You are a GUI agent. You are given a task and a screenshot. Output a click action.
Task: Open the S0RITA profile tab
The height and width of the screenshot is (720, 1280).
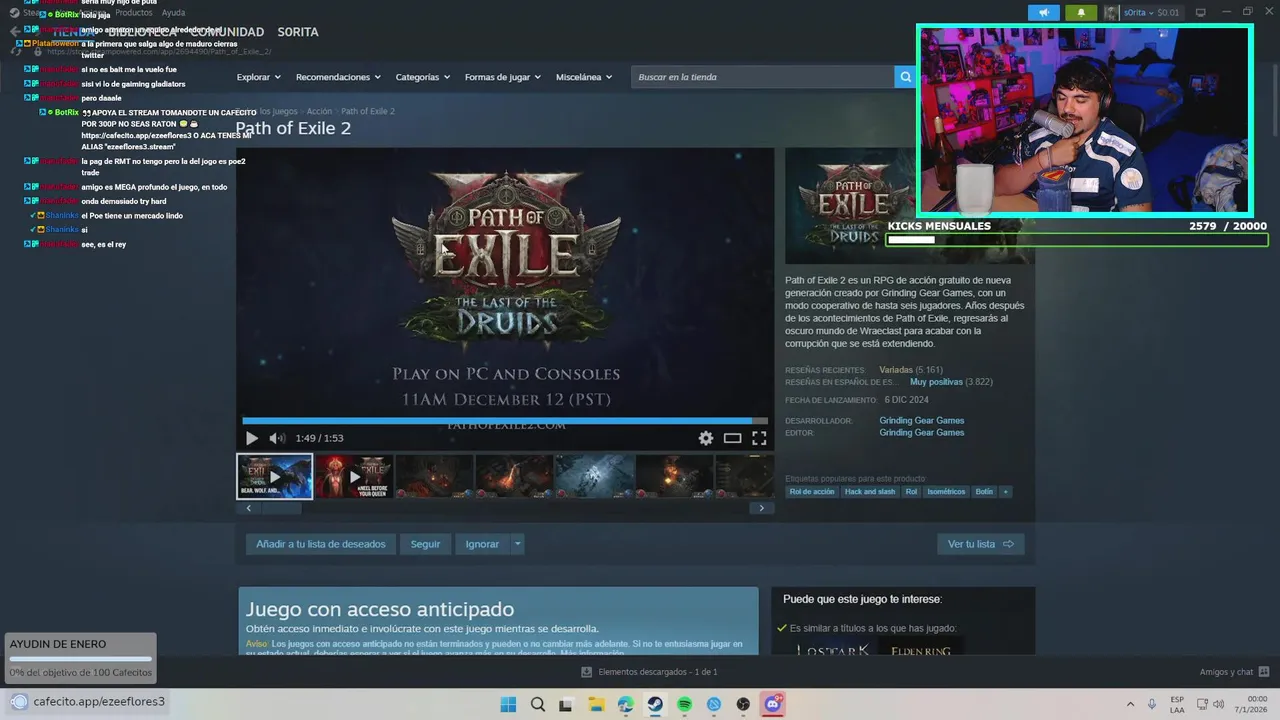298,32
